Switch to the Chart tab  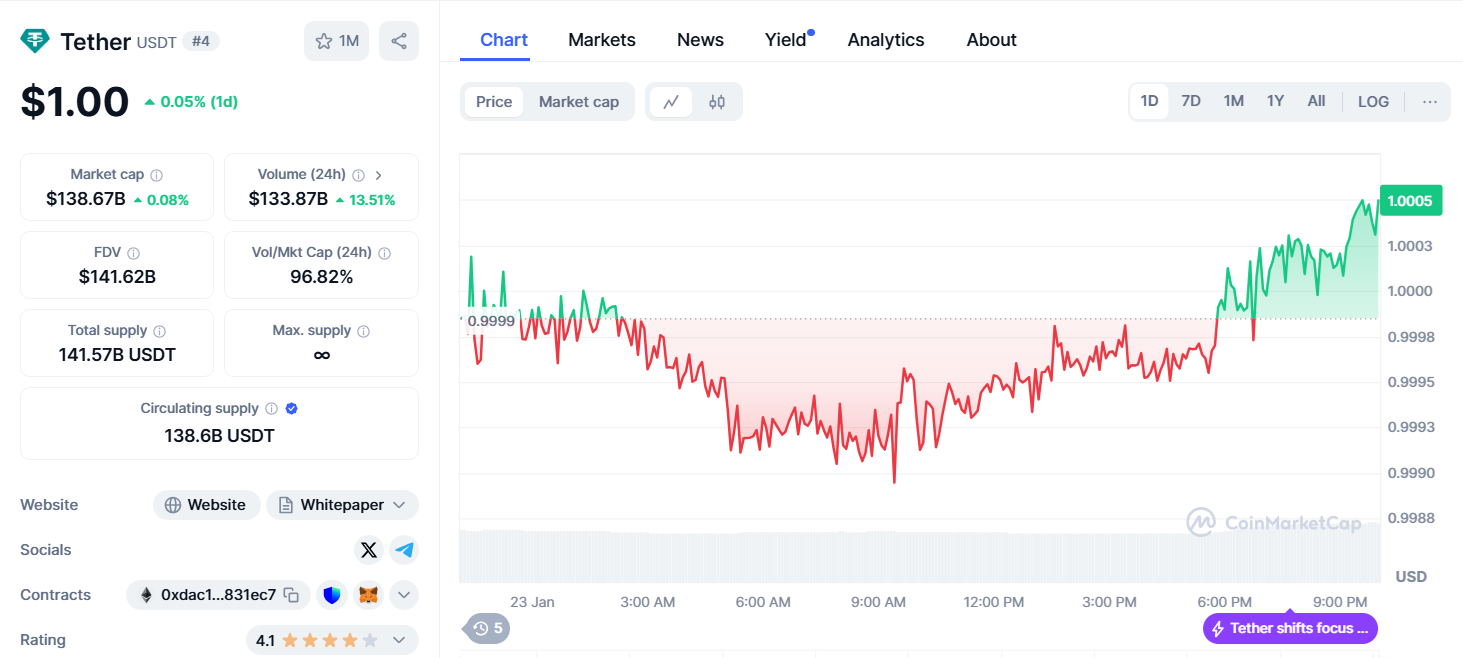click(504, 40)
